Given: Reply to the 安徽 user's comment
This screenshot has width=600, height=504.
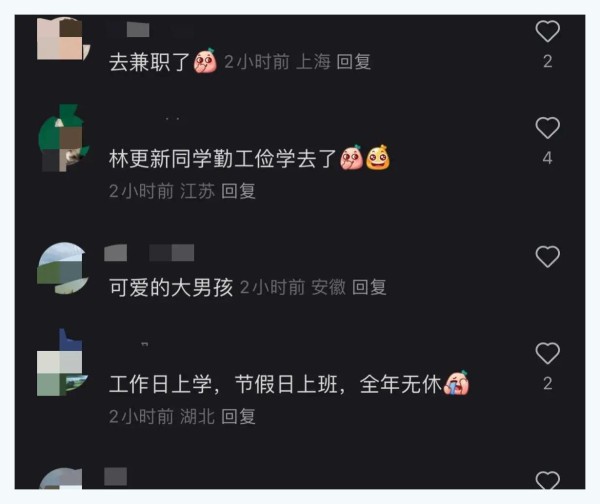Looking at the screenshot, I should (x=369, y=287).
